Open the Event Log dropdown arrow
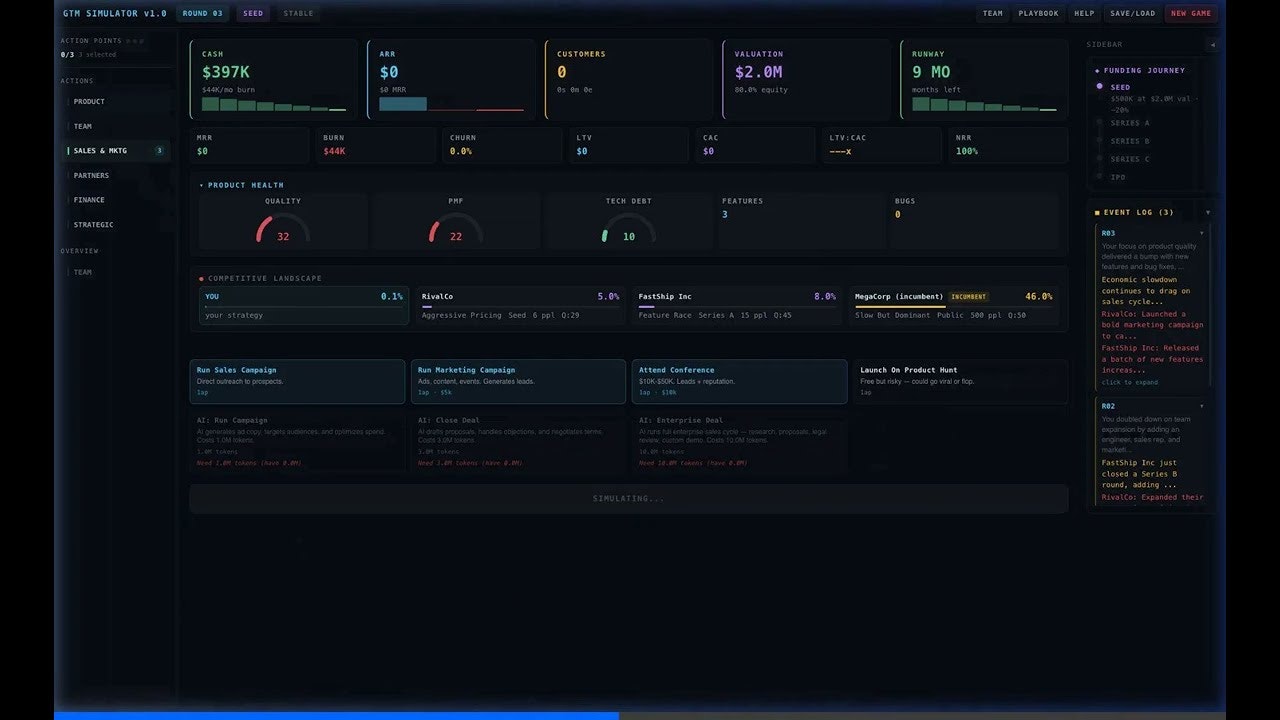This screenshot has width=1280, height=720. click(x=1209, y=212)
